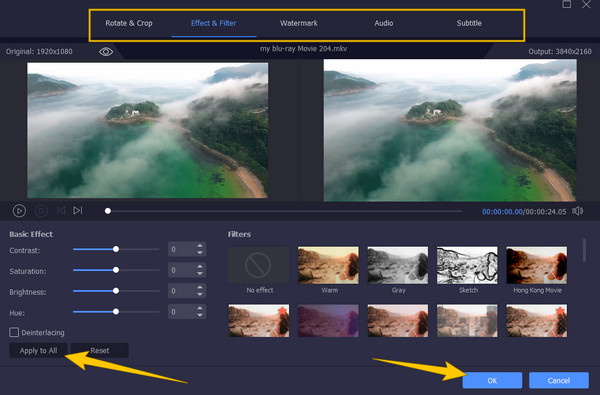The image size is (600, 395).
Task: Apply the Sketch filter
Action: pos(467,265)
